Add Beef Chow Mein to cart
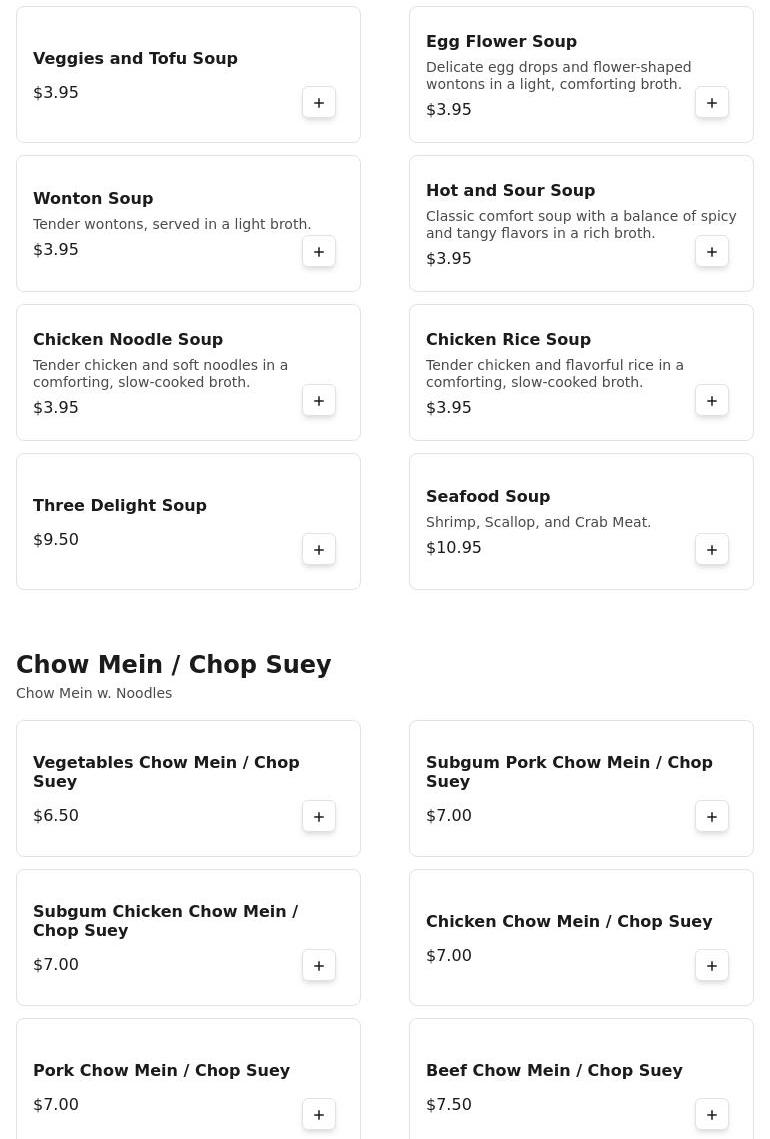This screenshot has width=770, height=1139. point(712,1114)
